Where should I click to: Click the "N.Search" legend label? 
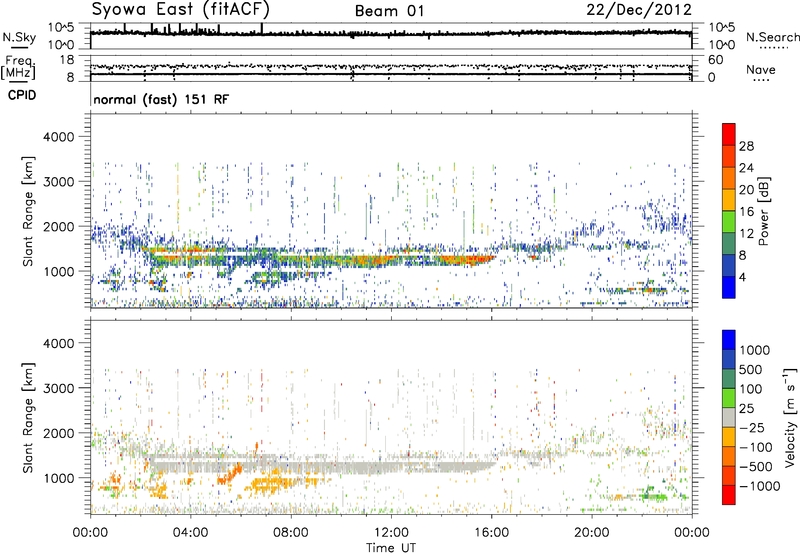(773, 37)
